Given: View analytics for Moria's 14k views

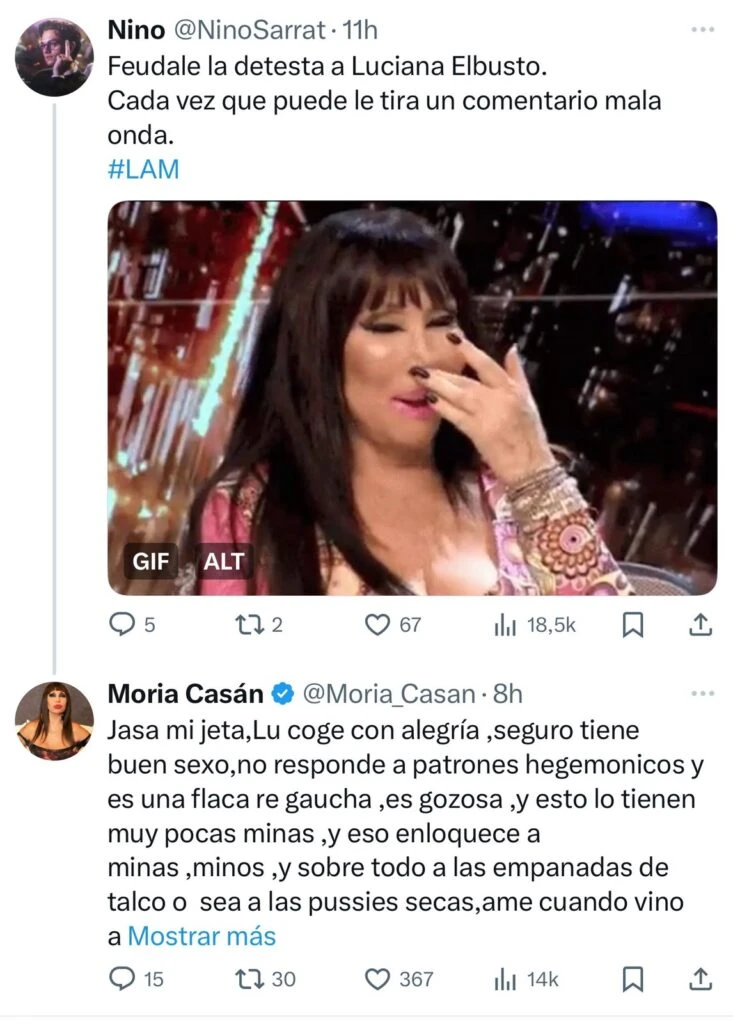Looking at the screenshot, I should click(x=504, y=979).
